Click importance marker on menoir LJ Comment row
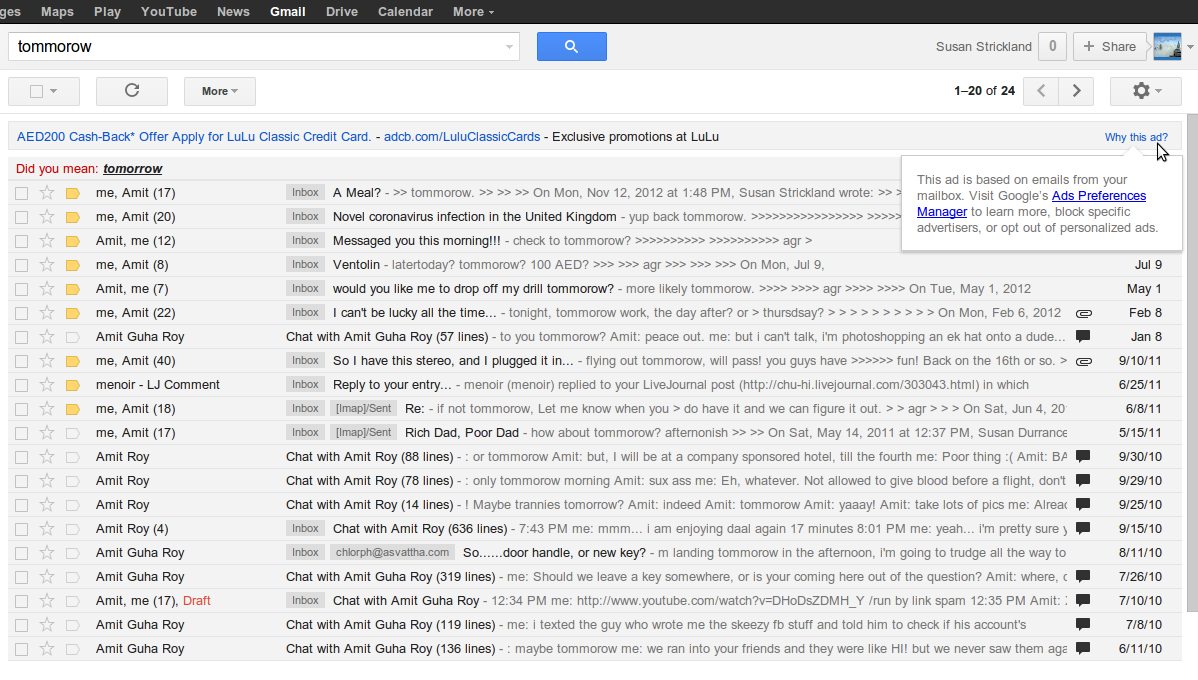The height and width of the screenshot is (680, 1198). click(x=73, y=385)
